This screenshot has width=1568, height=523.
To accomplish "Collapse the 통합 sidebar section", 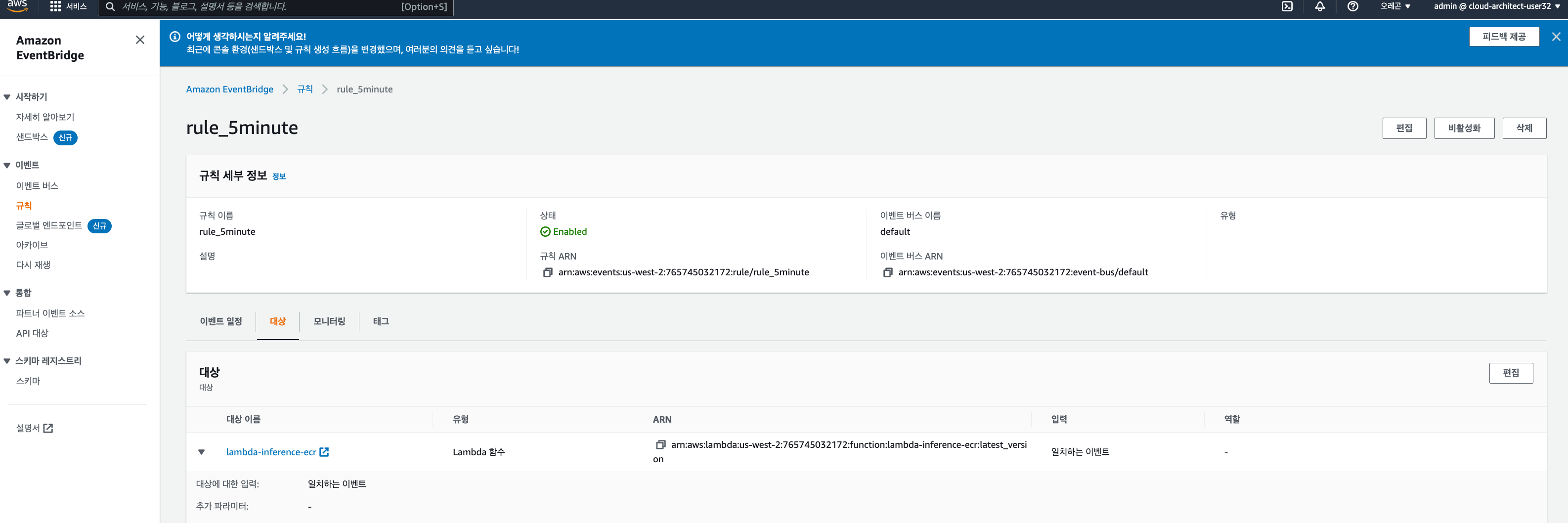I will pyautogui.click(x=7, y=293).
